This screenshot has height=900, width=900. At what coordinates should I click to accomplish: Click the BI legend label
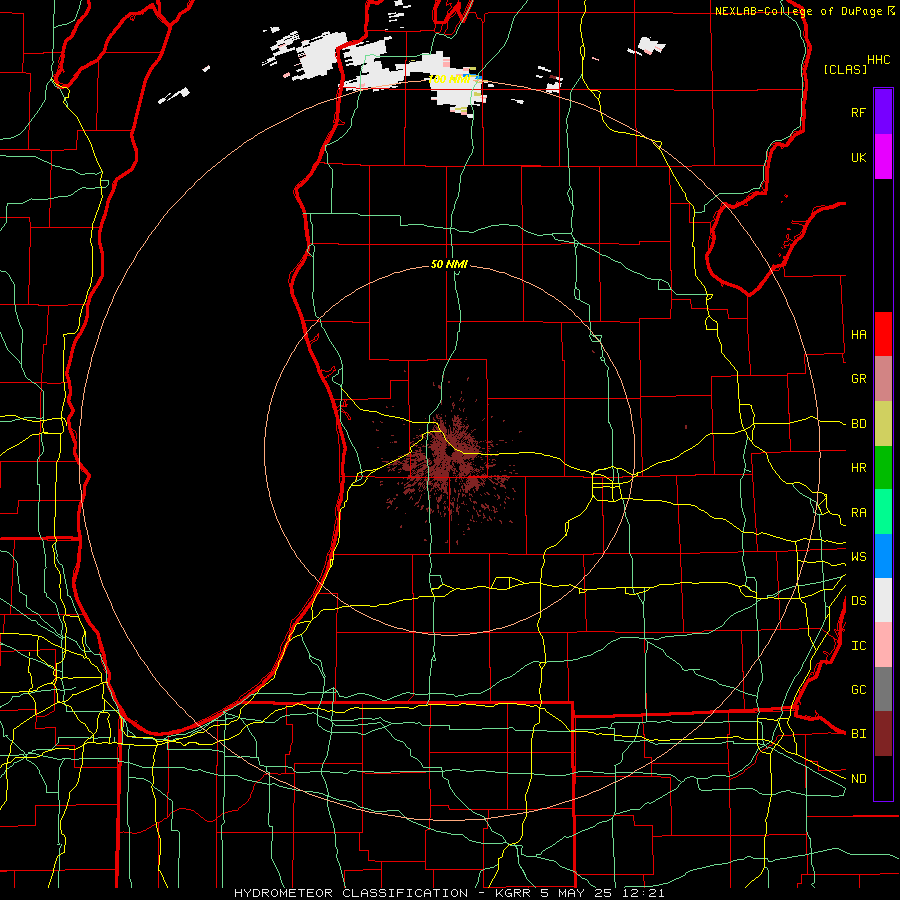click(x=858, y=734)
